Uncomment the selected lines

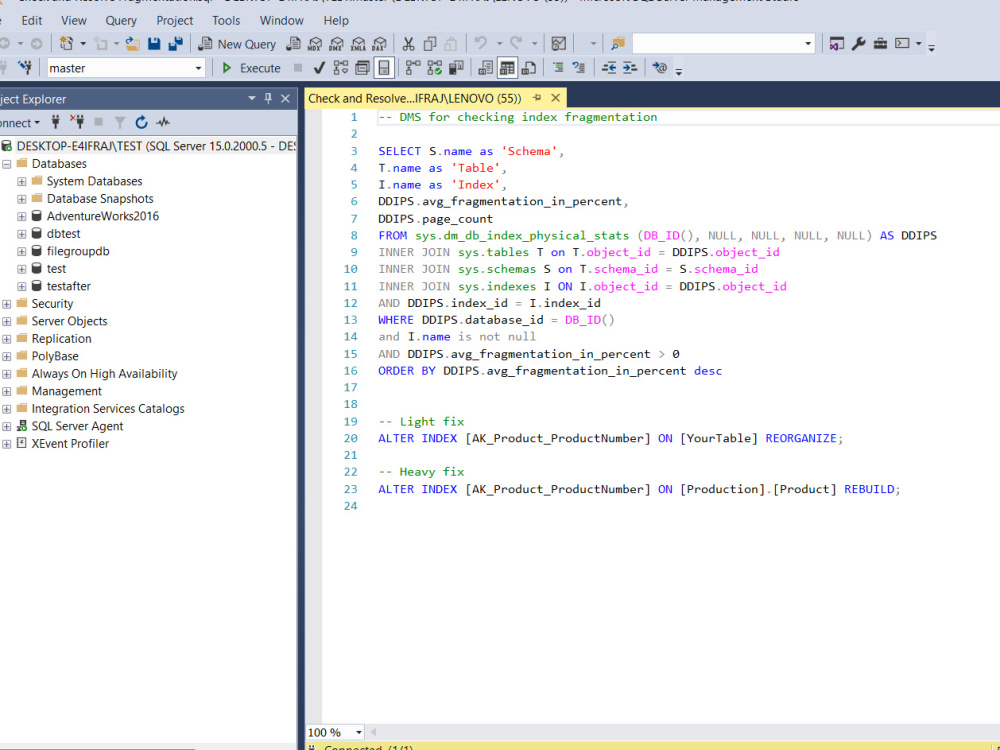(579, 68)
